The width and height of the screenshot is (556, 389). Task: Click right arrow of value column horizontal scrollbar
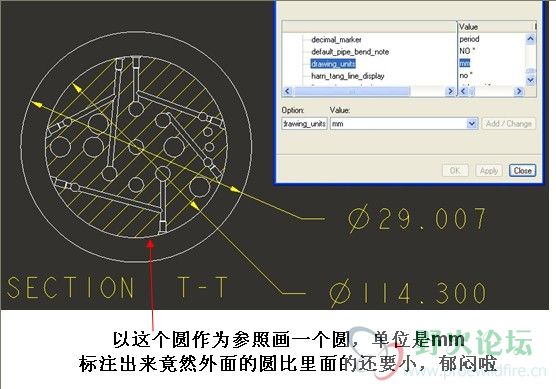coord(519,91)
